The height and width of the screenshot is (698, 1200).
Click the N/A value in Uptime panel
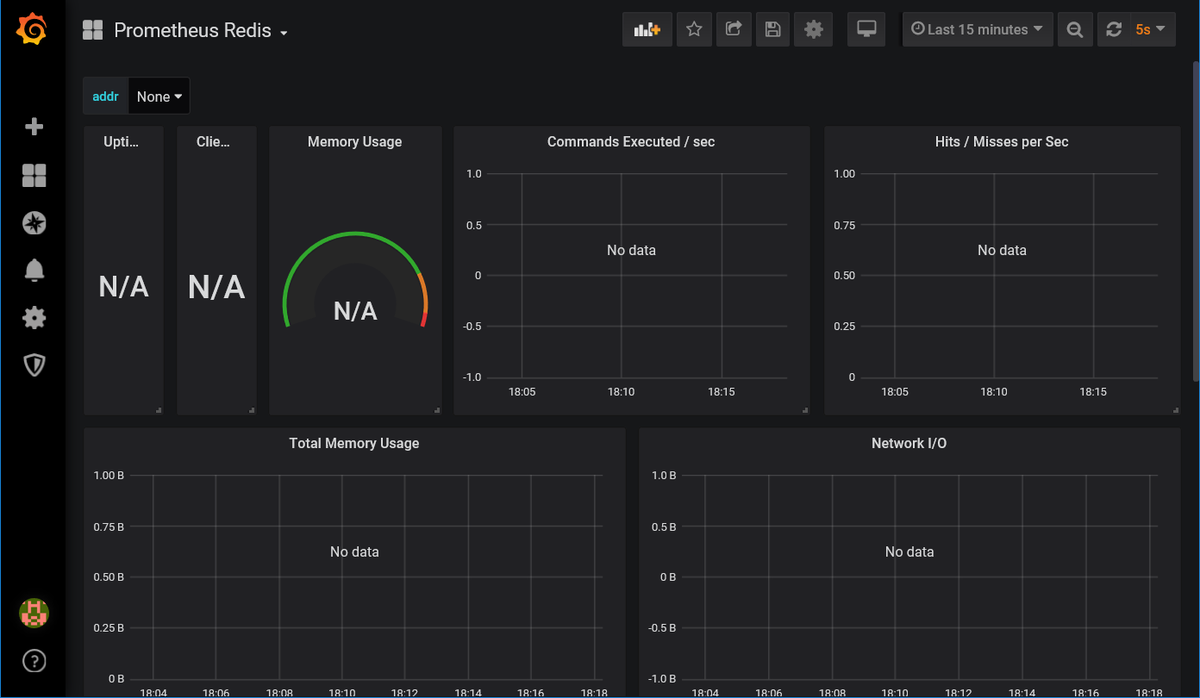[x=123, y=287]
